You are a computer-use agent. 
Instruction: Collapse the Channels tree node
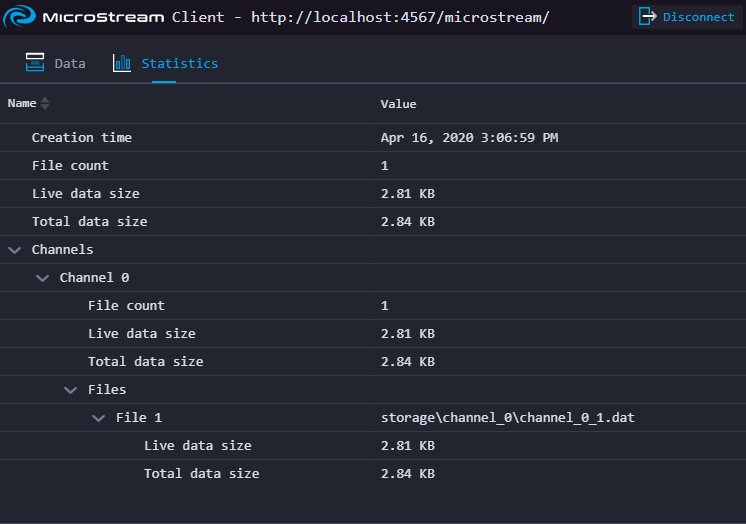[15, 250]
